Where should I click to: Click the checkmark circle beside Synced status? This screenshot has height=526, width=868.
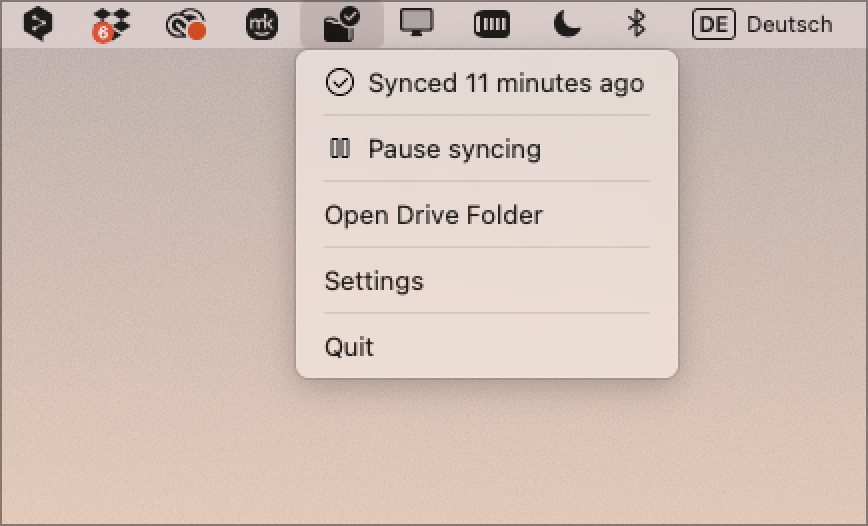click(340, 83)
